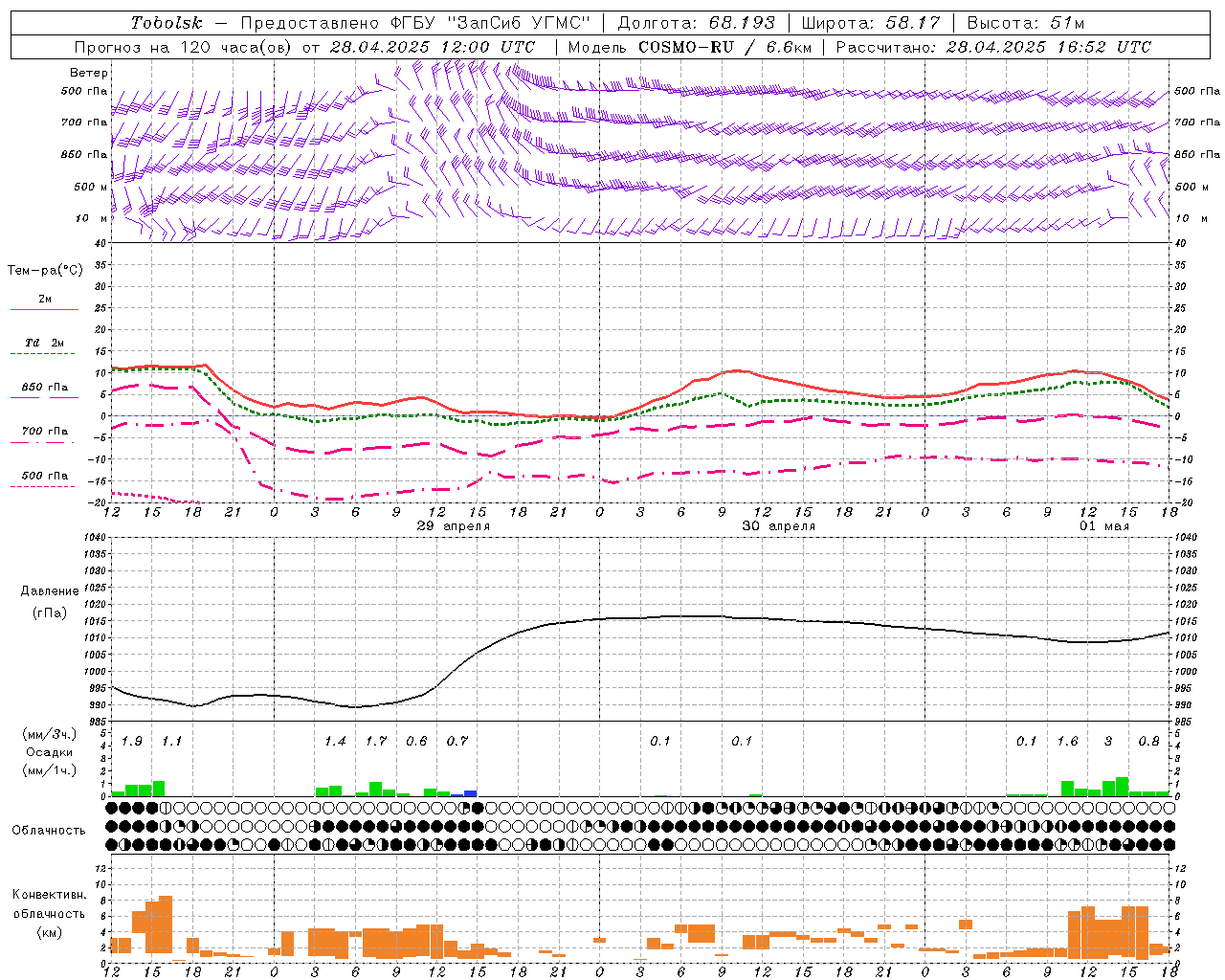Click the '2м' solid red legend entry

point(45,300)
